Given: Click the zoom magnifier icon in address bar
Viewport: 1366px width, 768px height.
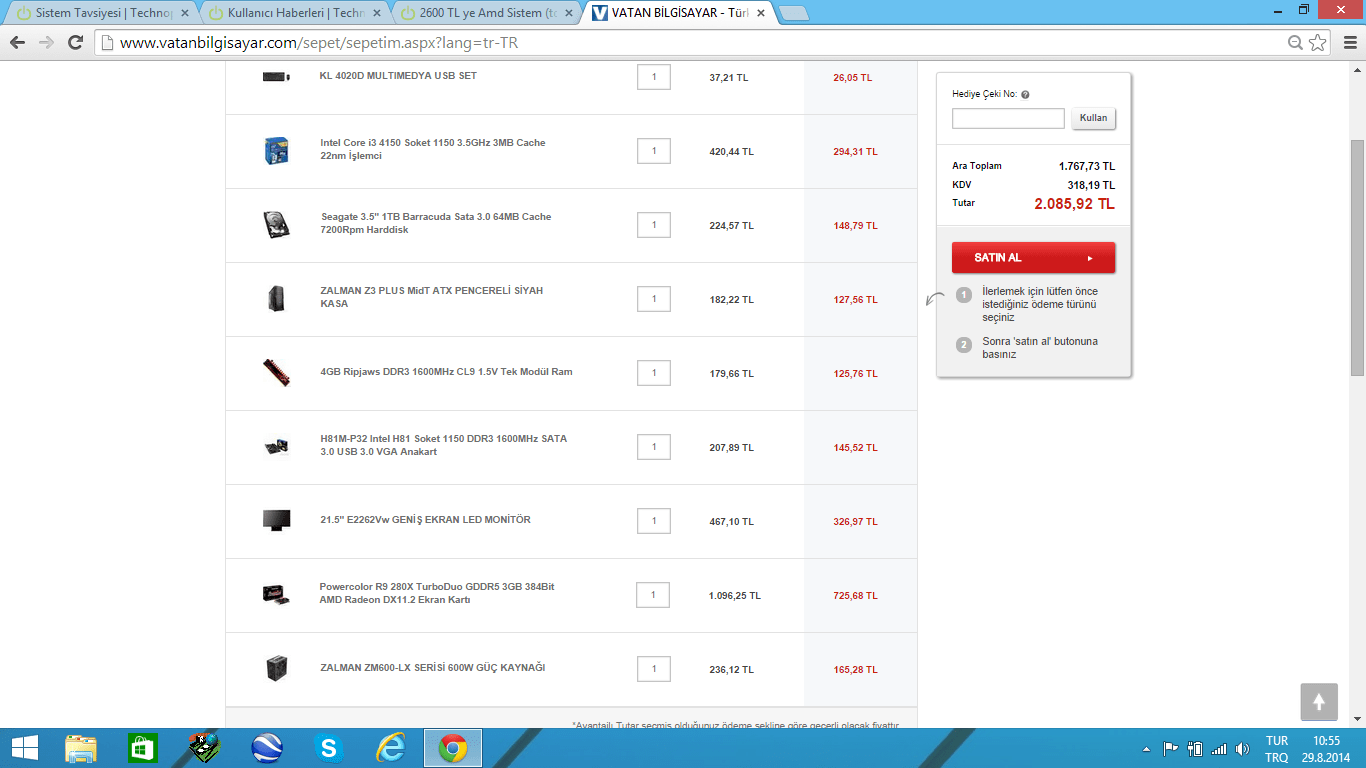Looking at the screenshot, I should [x=1296, y=43].
